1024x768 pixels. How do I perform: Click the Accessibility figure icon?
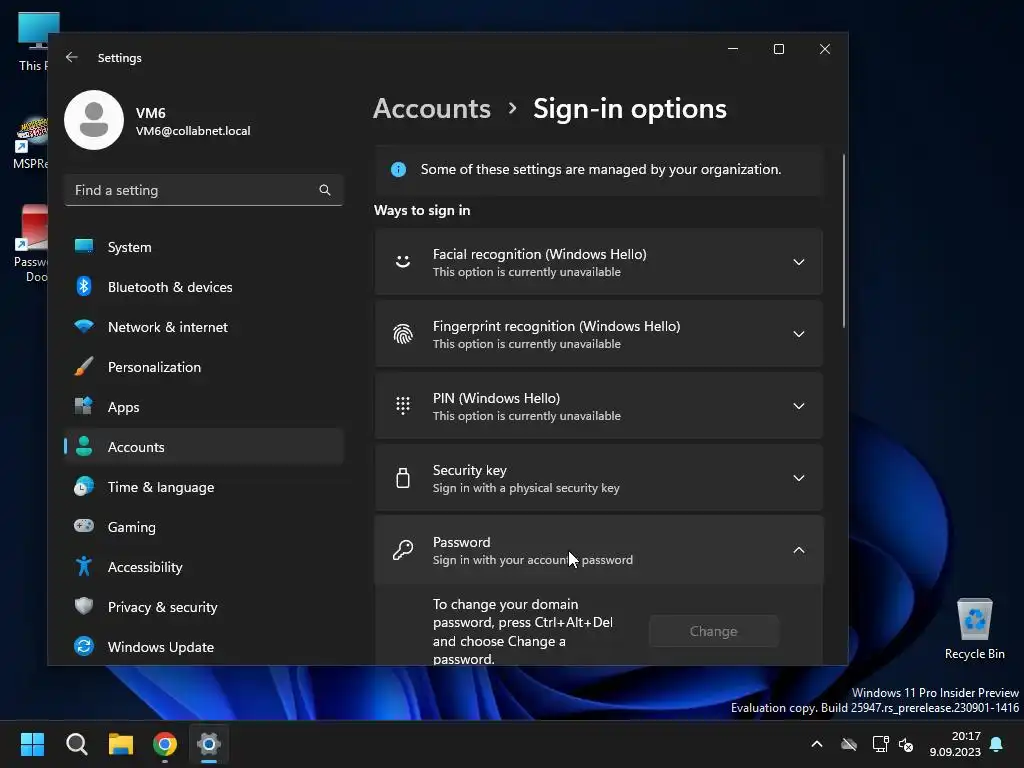point(84,566)
